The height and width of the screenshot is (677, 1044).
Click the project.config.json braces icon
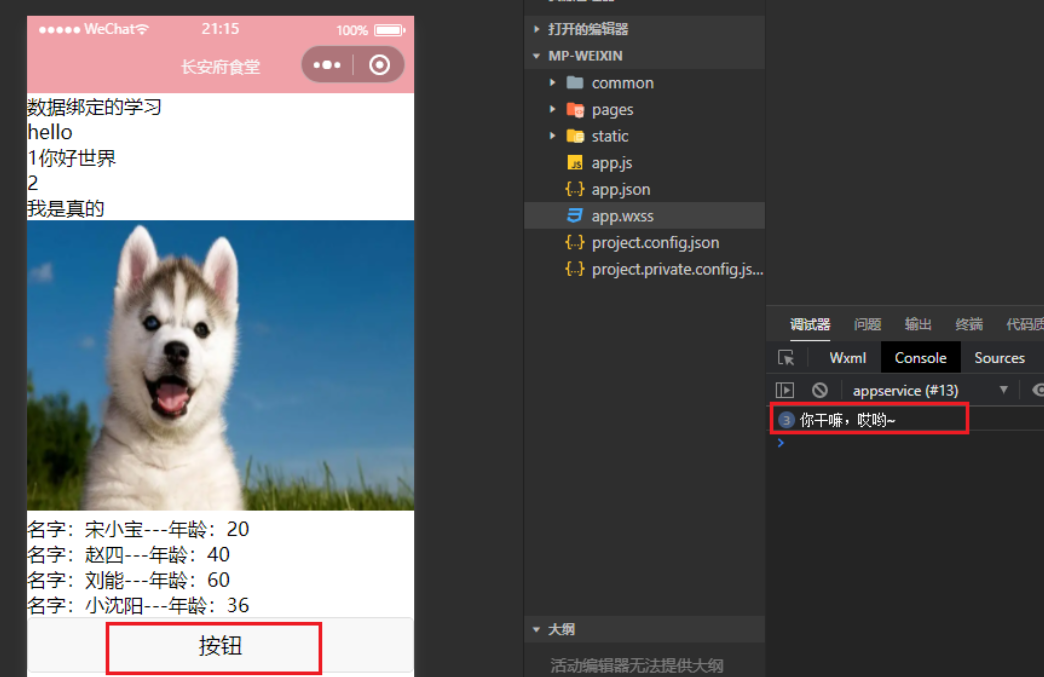click(575, 242)
